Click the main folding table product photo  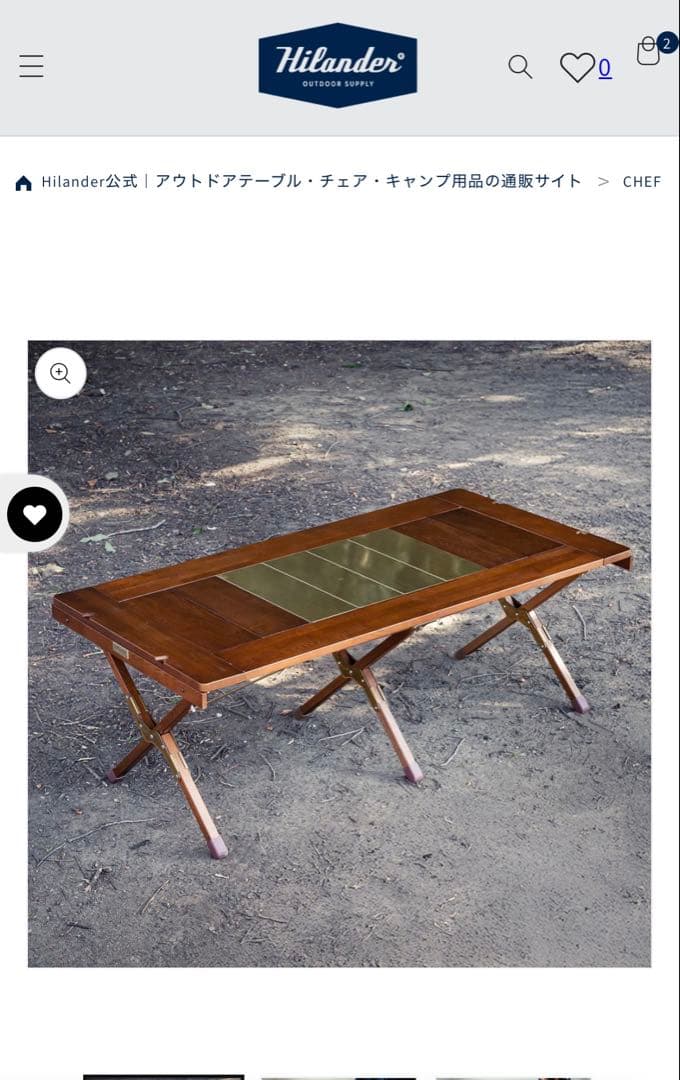click(339, 654)
